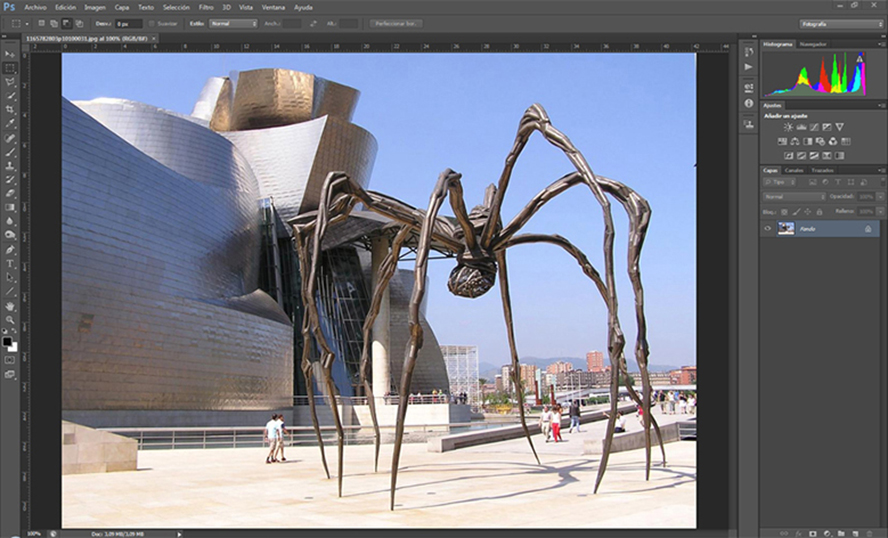
Task: Open the Actions panel play icon
Action: (x=749, y=67)
